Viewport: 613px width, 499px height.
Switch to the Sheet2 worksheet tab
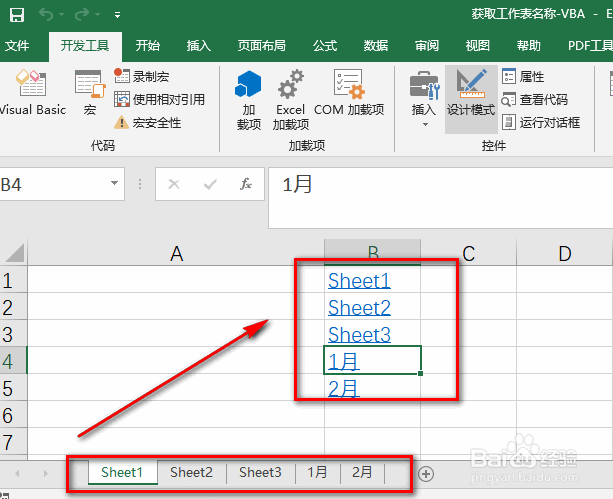pyautogui.click(x=192, y=472)
